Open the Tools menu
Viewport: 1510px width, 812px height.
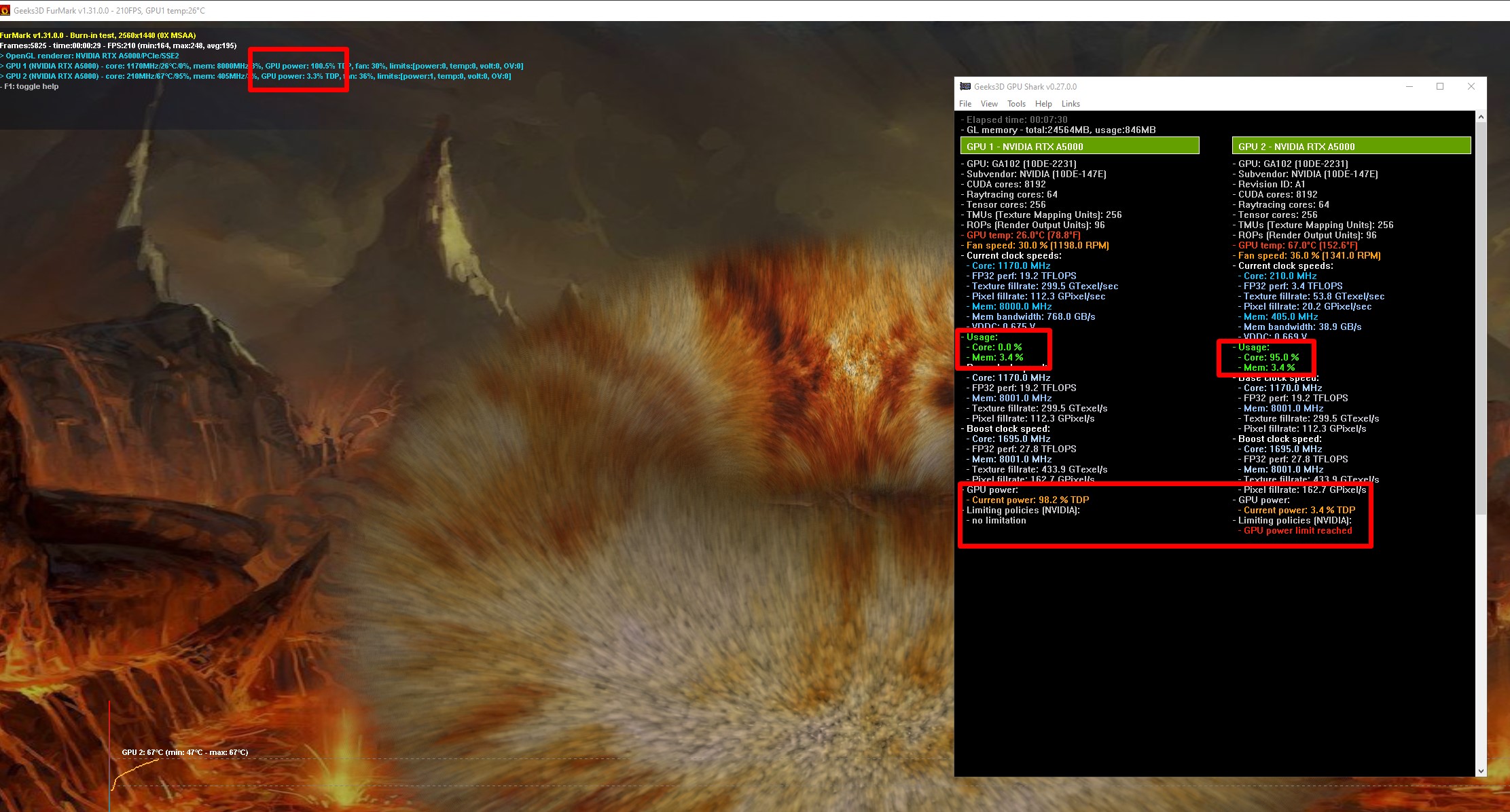pos(1016,104)
